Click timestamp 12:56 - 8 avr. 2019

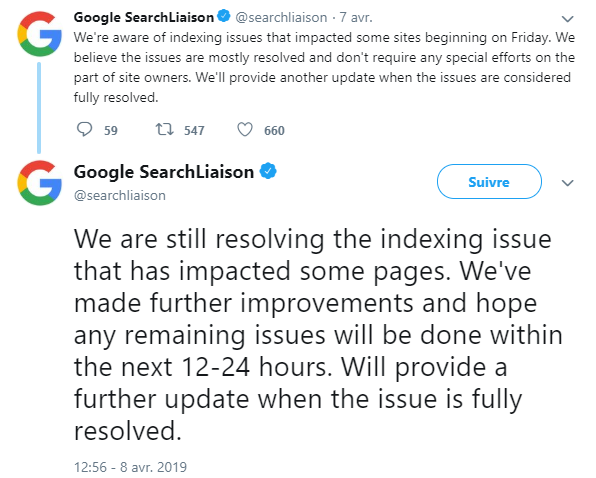130,467
